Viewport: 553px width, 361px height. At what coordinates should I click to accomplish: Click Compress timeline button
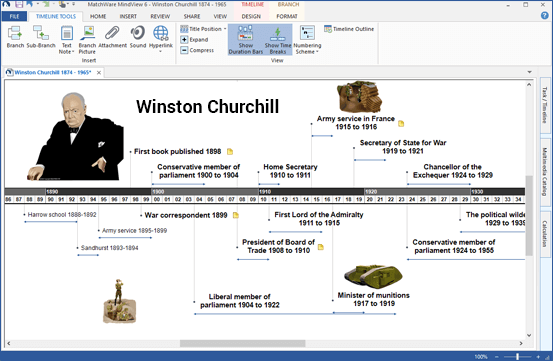point(197,50)
